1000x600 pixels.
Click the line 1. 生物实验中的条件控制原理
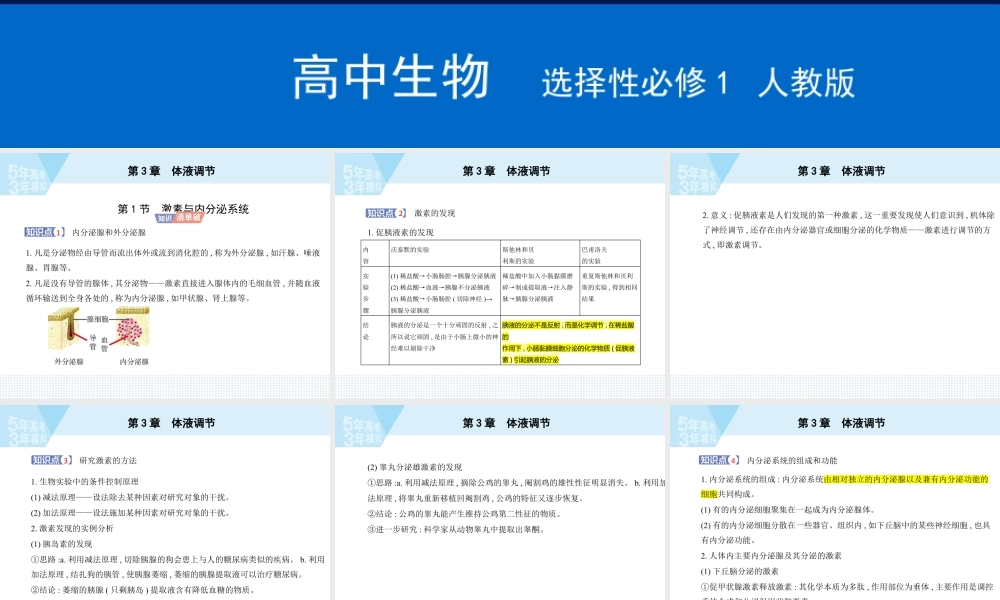(85, 481)
